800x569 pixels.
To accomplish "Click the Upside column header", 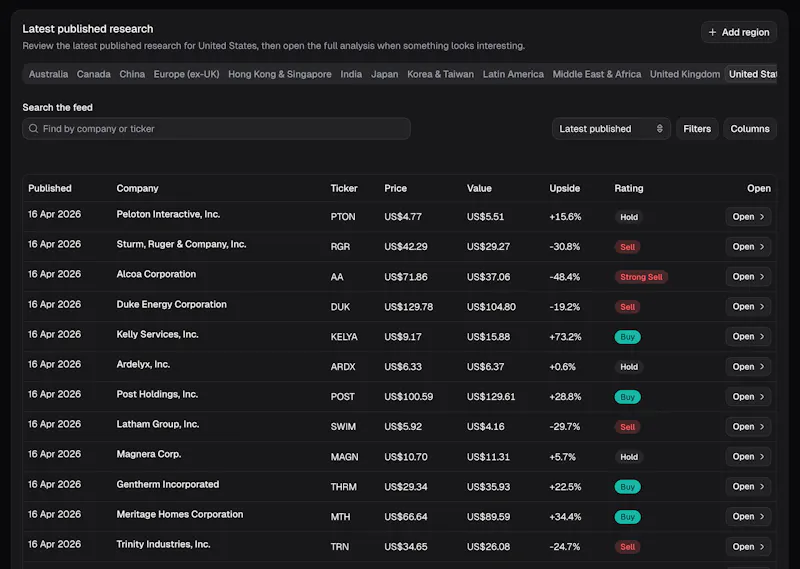I will point(565,188).
